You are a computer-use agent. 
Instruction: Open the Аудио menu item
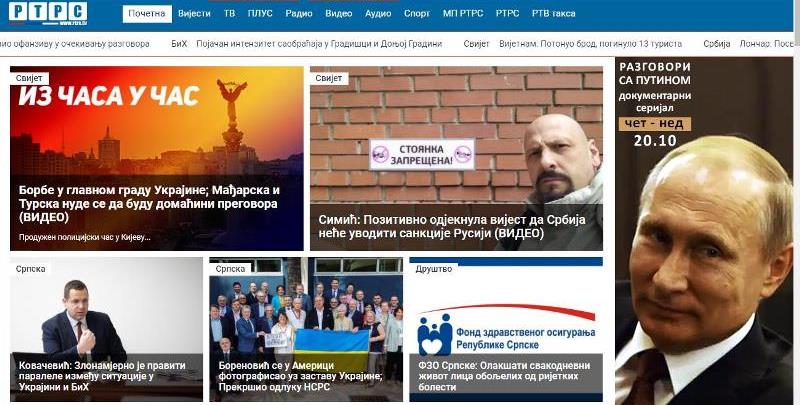[x=378, y=14]
